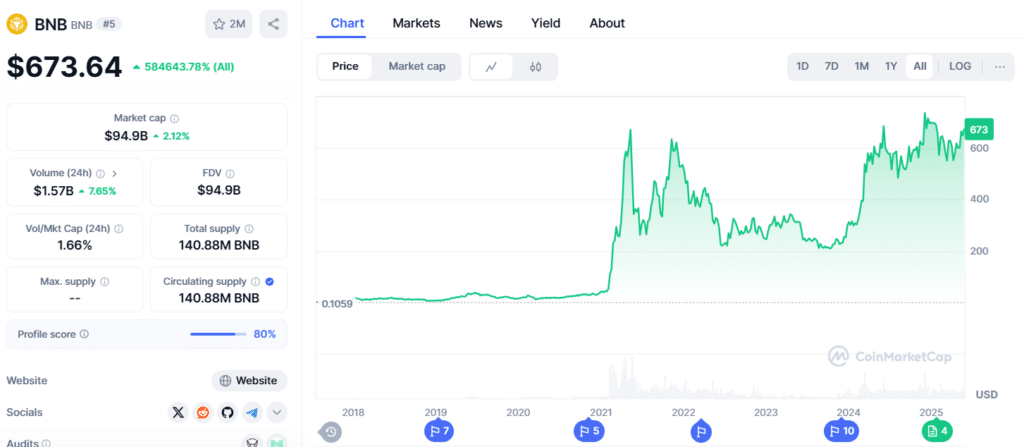Click the $94.9B market cap value
Viewport: 1024px width, 447px height.
click(x=126, y=136)
